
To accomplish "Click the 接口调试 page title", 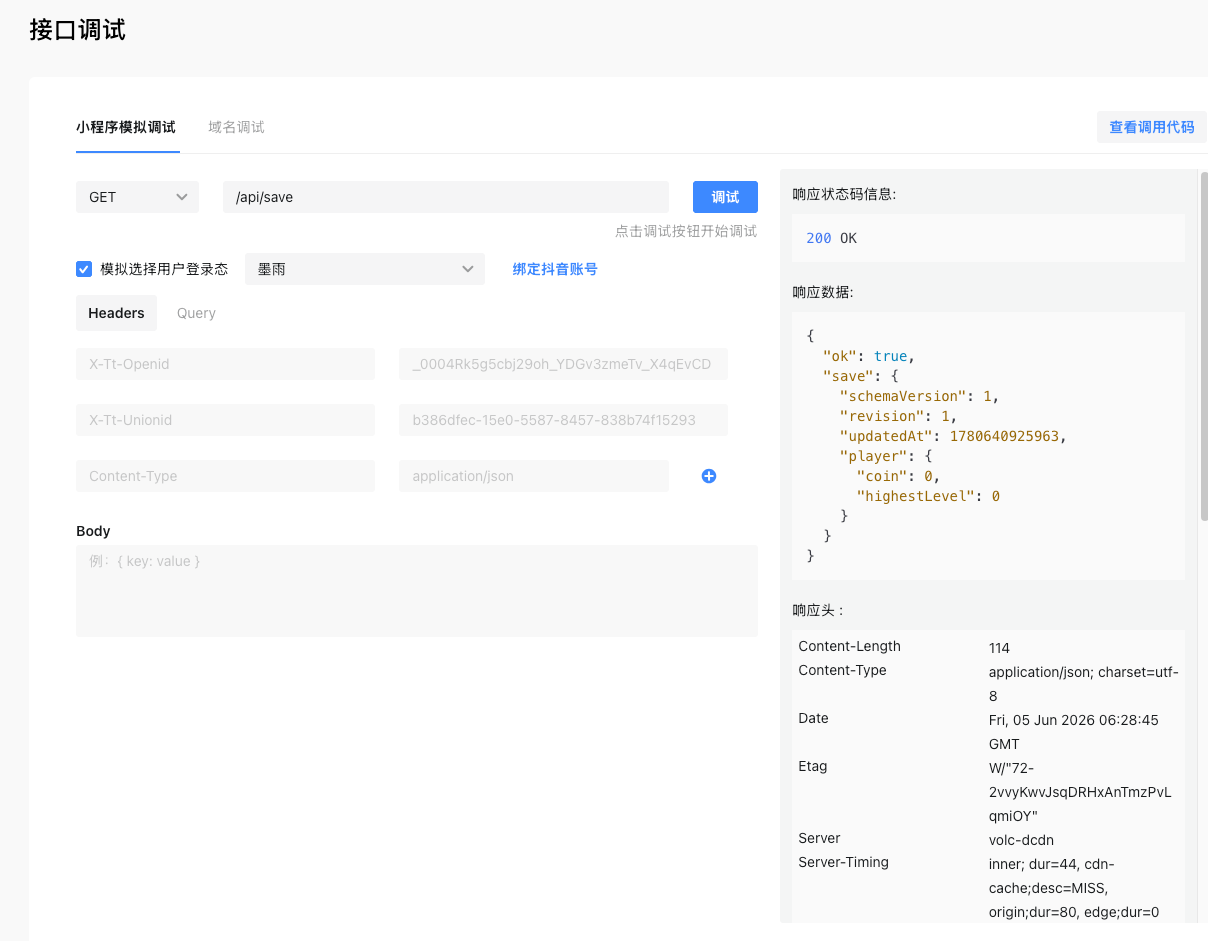I will 78,30.
